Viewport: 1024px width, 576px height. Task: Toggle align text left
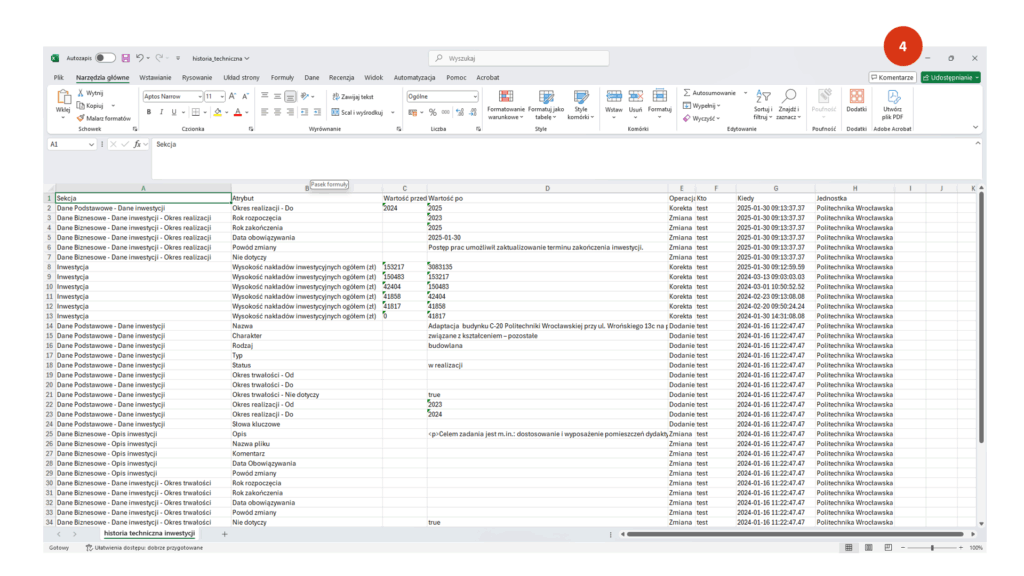click(264, 112)
